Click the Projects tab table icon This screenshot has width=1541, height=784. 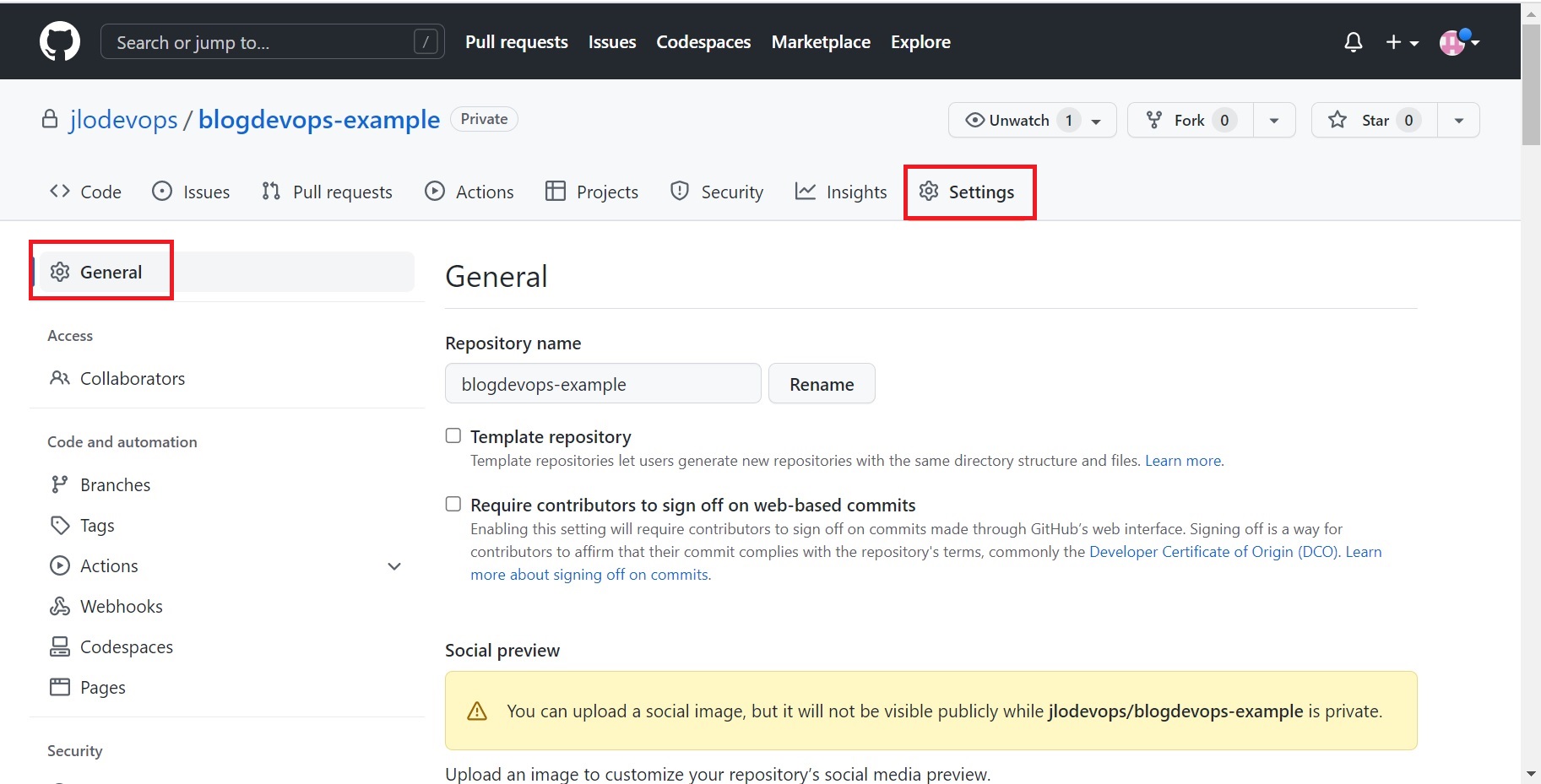tap(556, 191)
